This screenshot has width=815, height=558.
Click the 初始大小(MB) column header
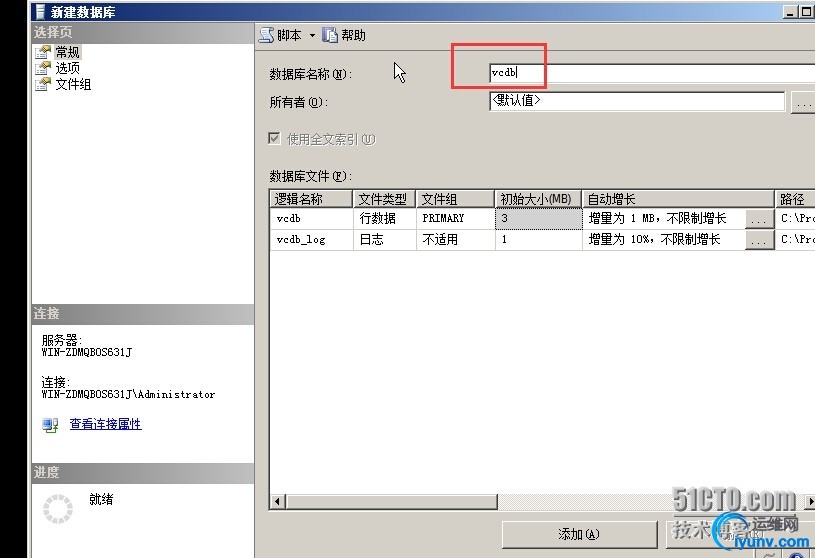coord(538,199)
